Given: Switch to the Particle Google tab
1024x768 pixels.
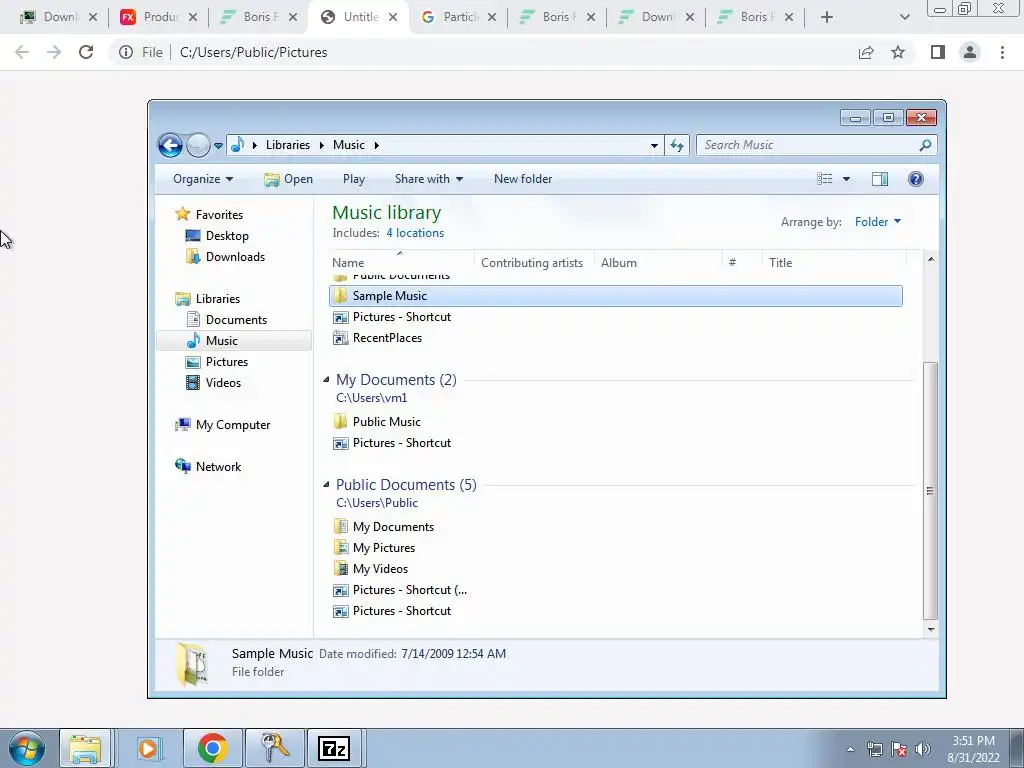Looking at the screenshot, I should [x=458, y=17].
